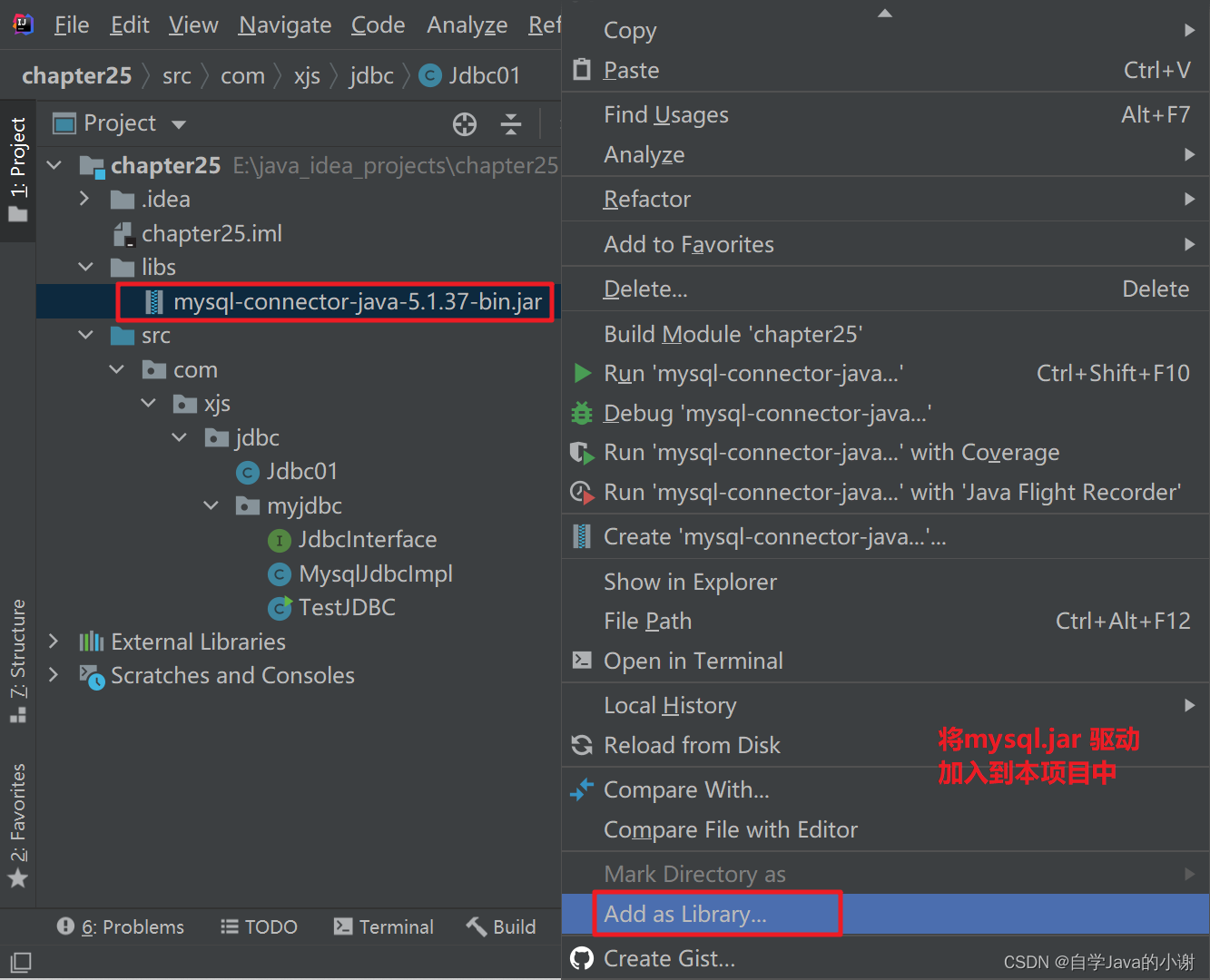1210x980 pixels.
Task: Click chapter25 in the breadcrumb bar
Action: (76, 76)
